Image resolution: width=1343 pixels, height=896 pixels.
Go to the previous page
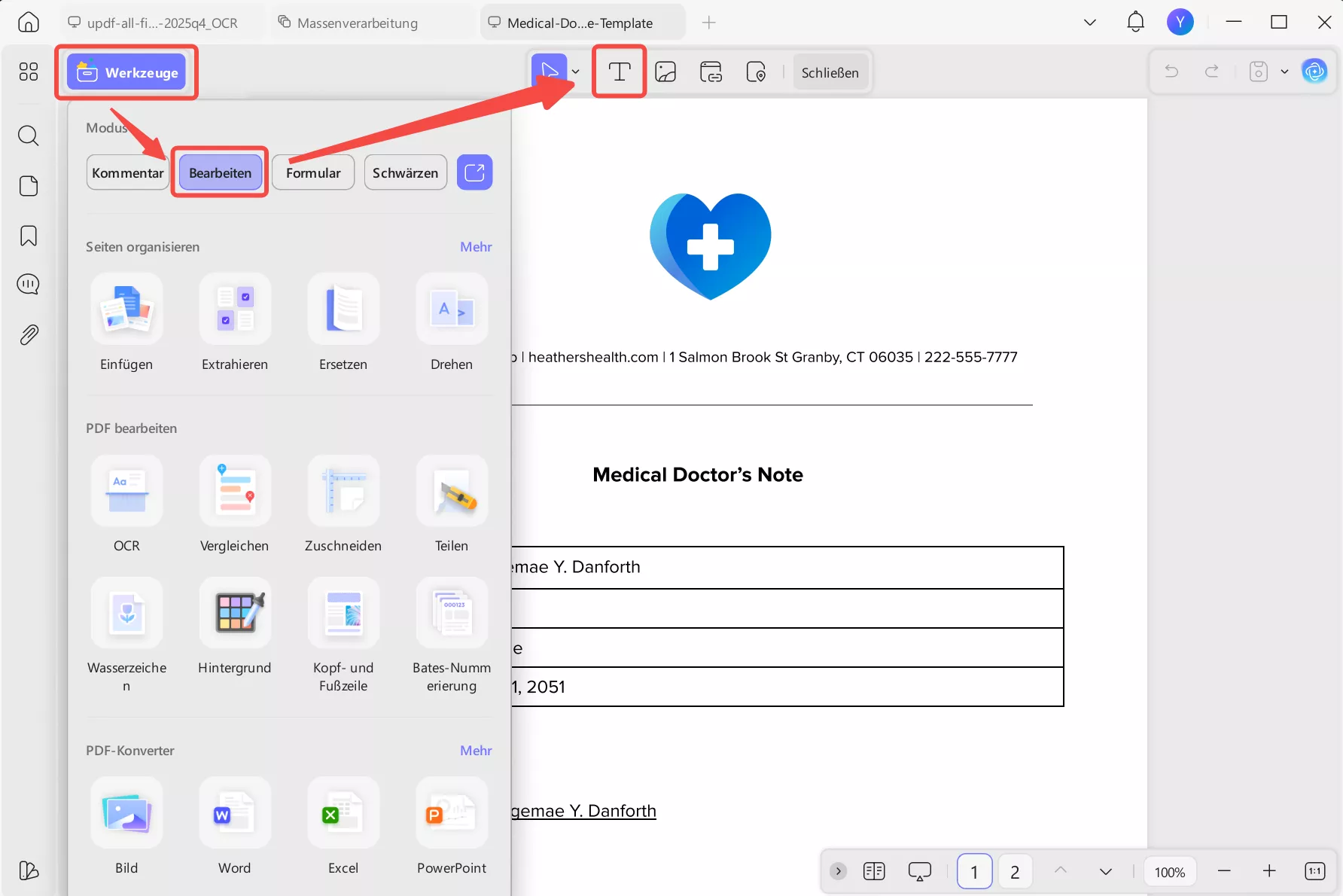pos(1061,871)
